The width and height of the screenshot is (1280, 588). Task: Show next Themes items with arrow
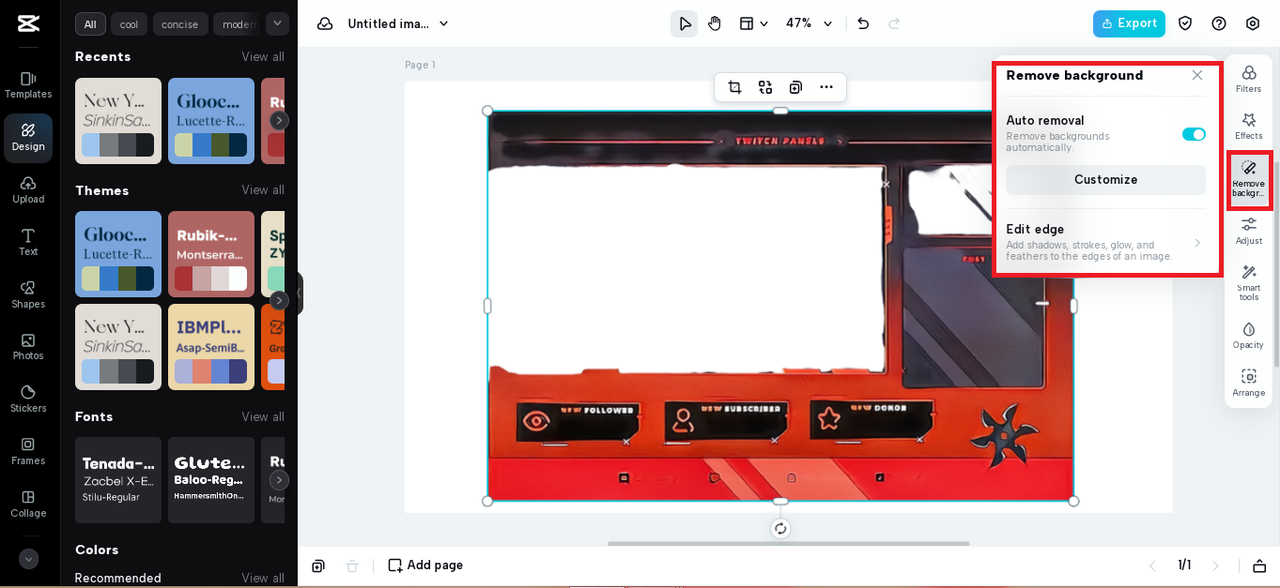coord(280,300)
